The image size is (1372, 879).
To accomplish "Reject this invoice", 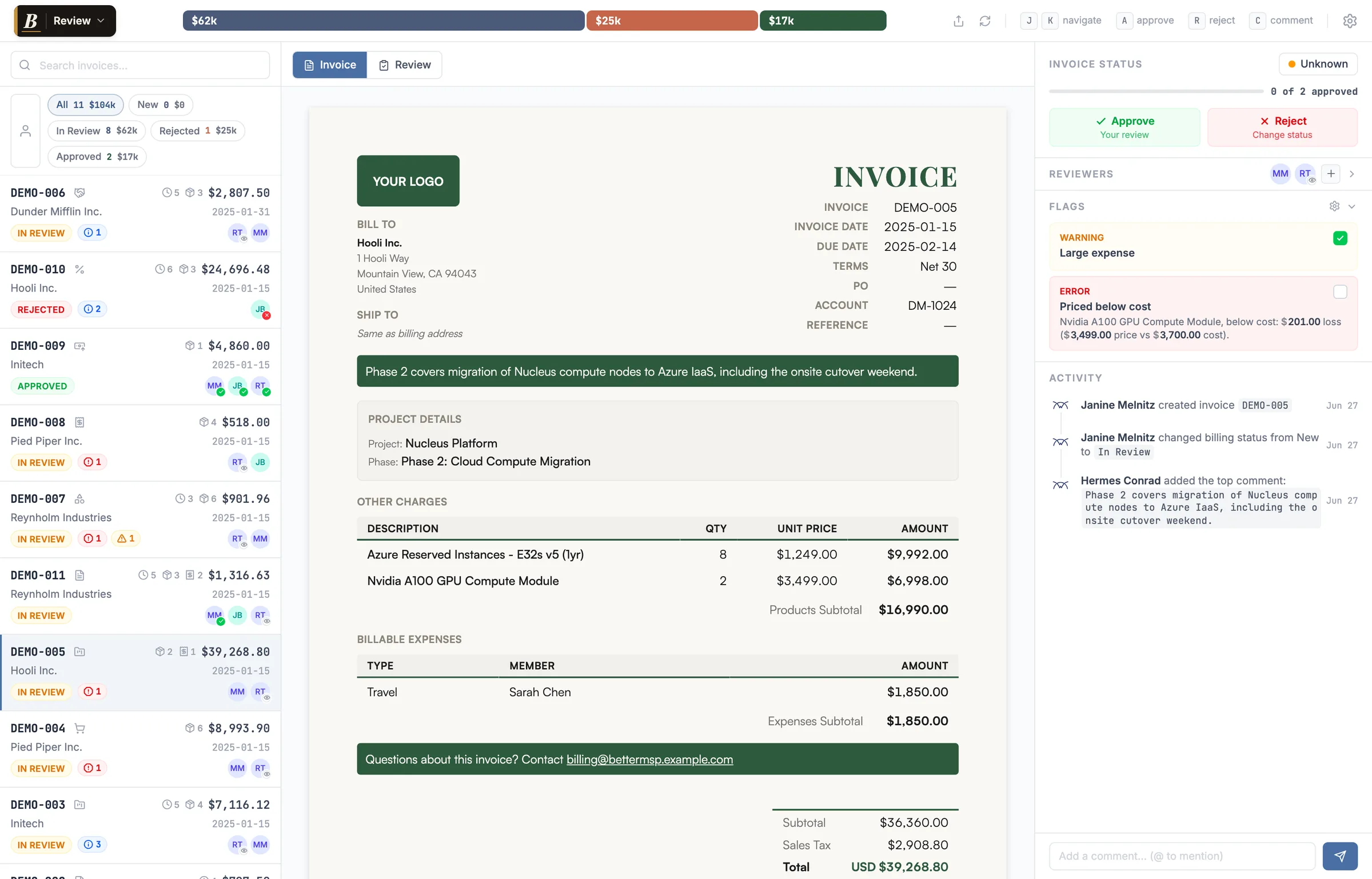I will coord(1282,127).
